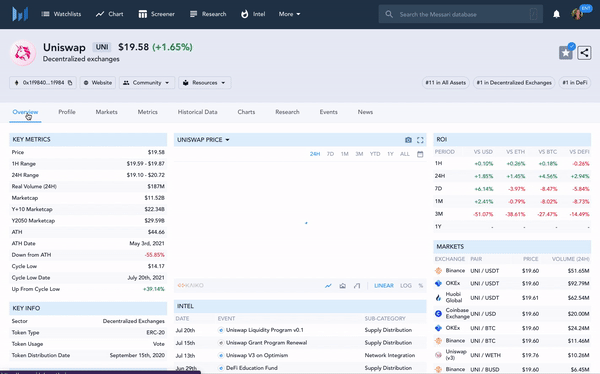Click the search magnifier icon
This screenshot has width=600, height=374.
[389, 14]
